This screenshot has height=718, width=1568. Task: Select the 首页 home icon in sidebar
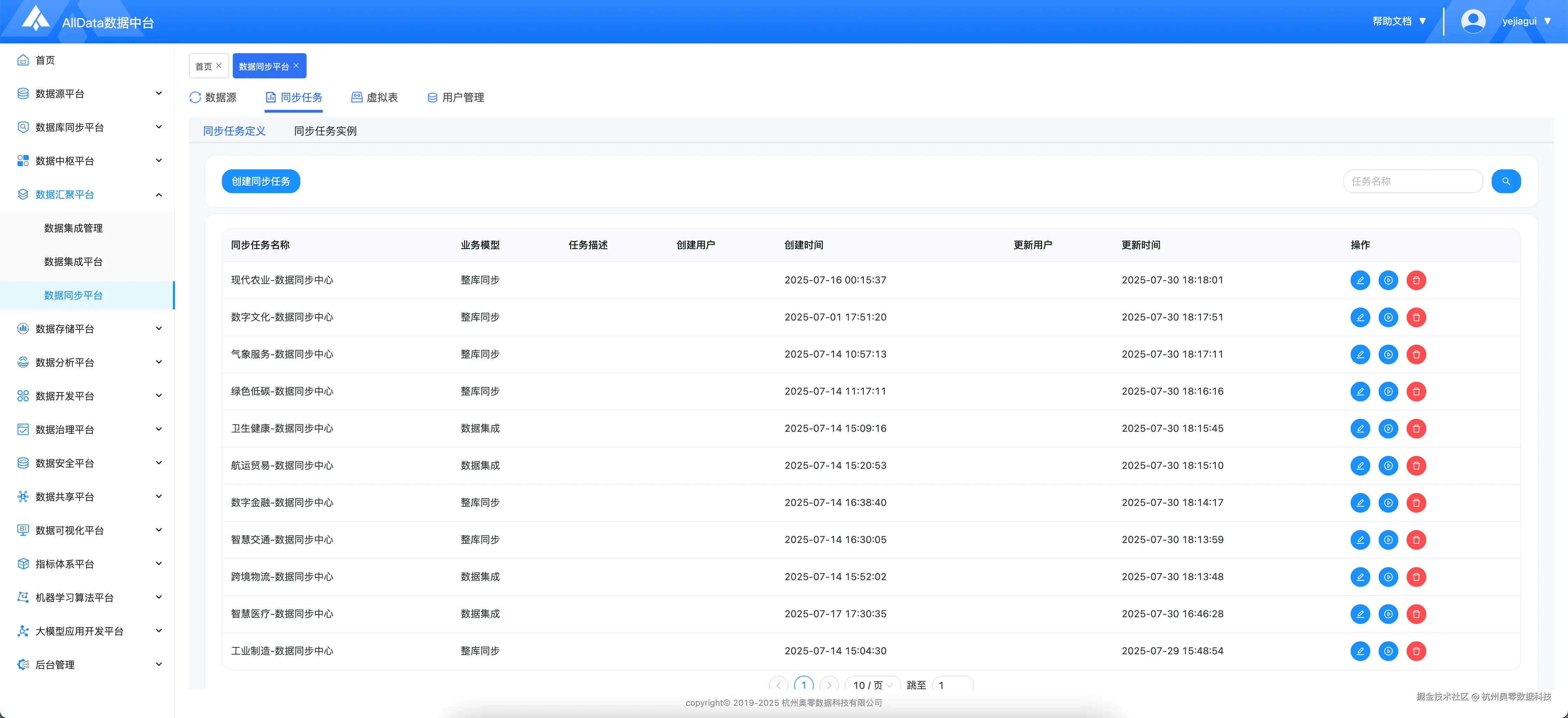click(22, 59)
